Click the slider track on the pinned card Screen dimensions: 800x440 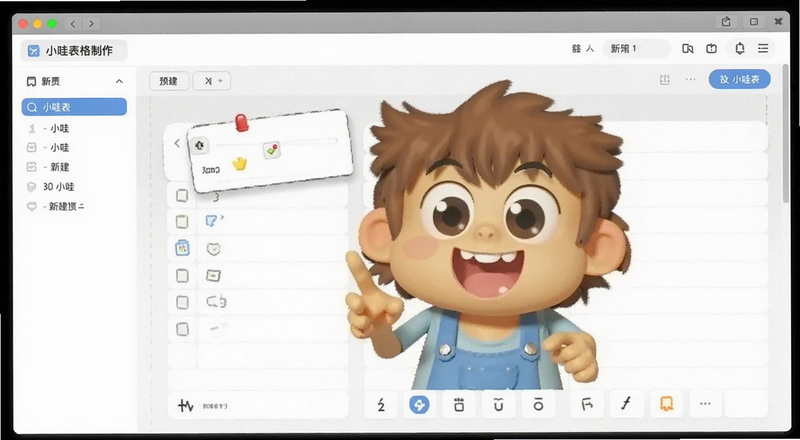tap(277, 142)
